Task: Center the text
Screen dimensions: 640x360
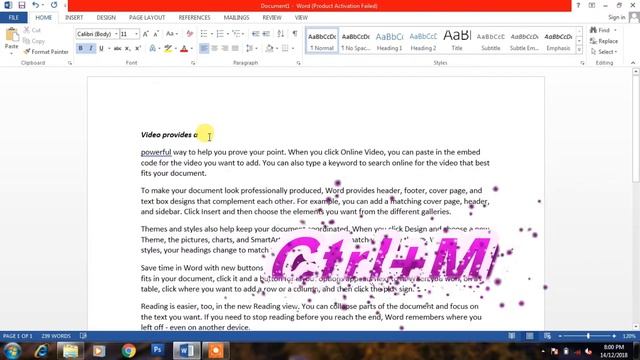Action: coord(214,49)
